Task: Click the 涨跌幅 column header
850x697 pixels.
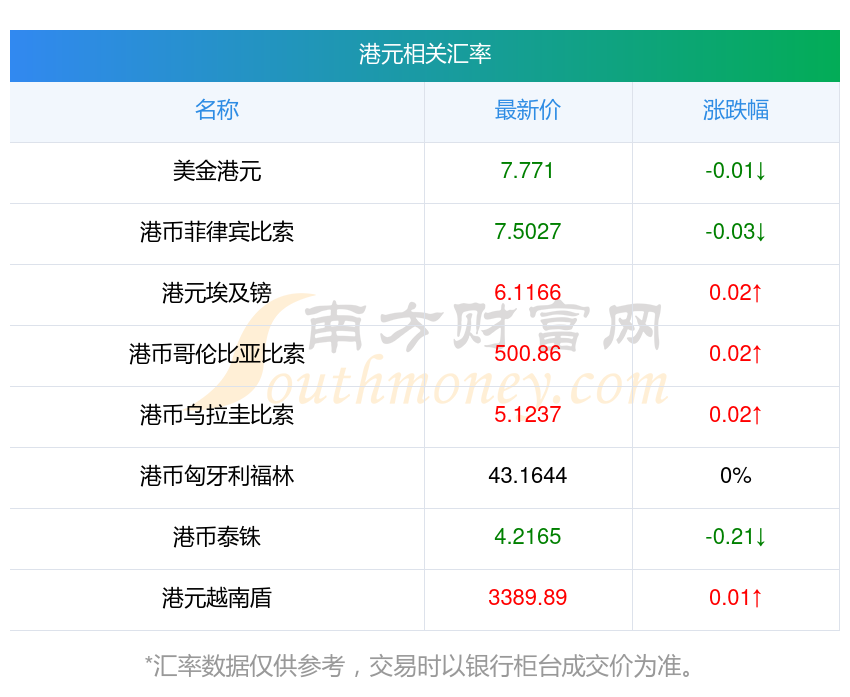Action: (736, 110)
